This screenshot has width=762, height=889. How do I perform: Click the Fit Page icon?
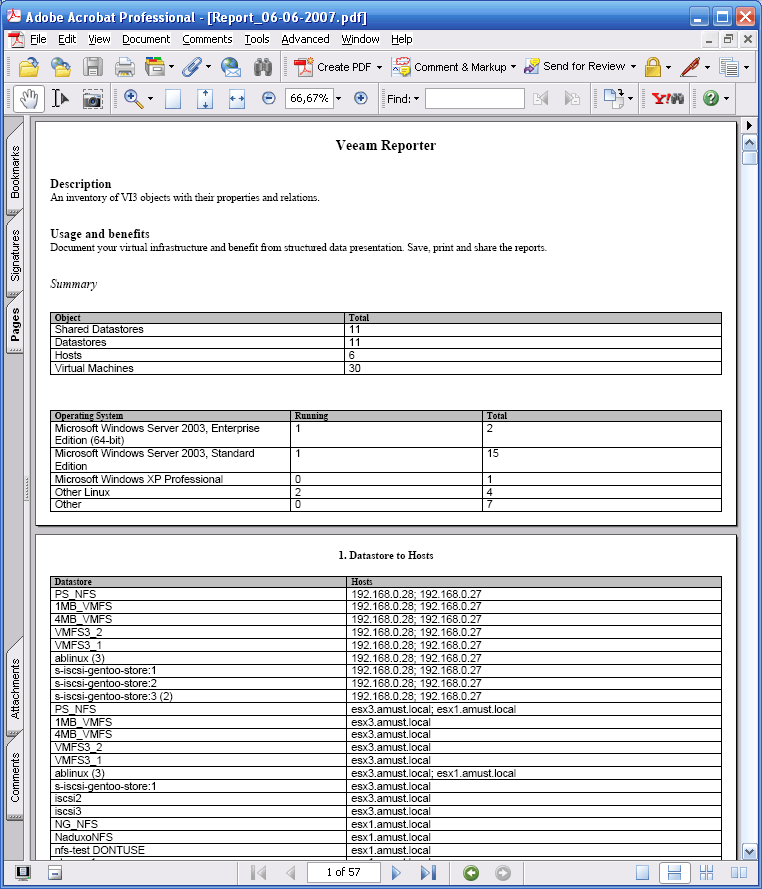coord(205,99)
